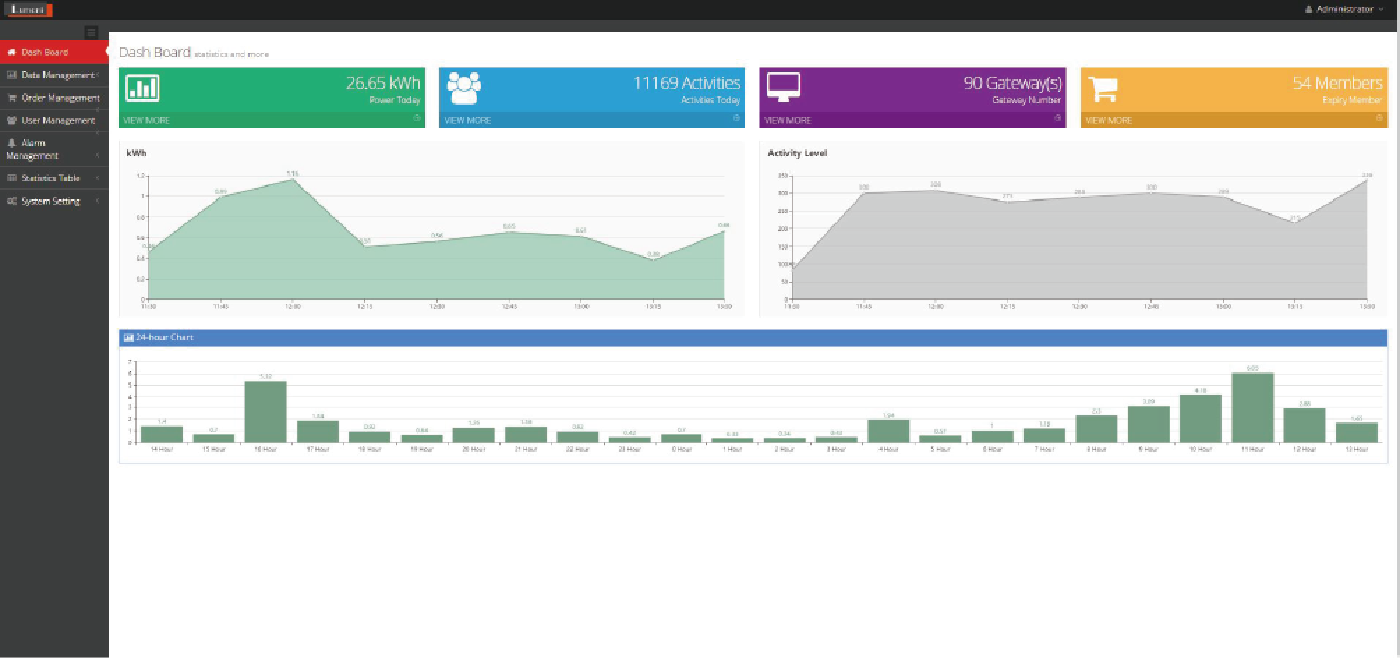The height and width of the screenshot is (658, 1400).
Task: Click the 14 Hour bar in the 24-hour chart
Action: point(162,434)
